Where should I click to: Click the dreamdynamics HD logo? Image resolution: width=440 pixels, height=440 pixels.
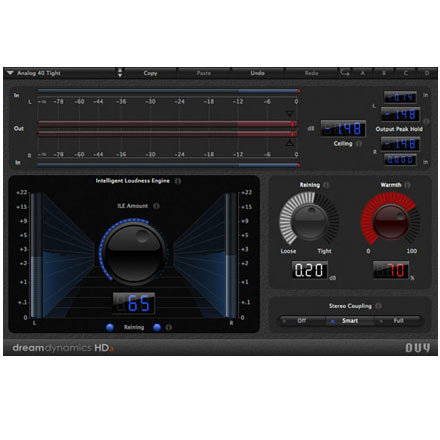(63, 348)
